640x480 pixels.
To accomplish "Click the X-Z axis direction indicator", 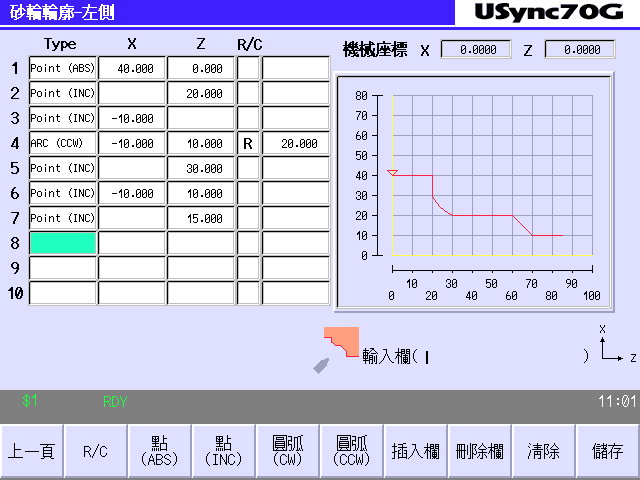I will (614, 344).
